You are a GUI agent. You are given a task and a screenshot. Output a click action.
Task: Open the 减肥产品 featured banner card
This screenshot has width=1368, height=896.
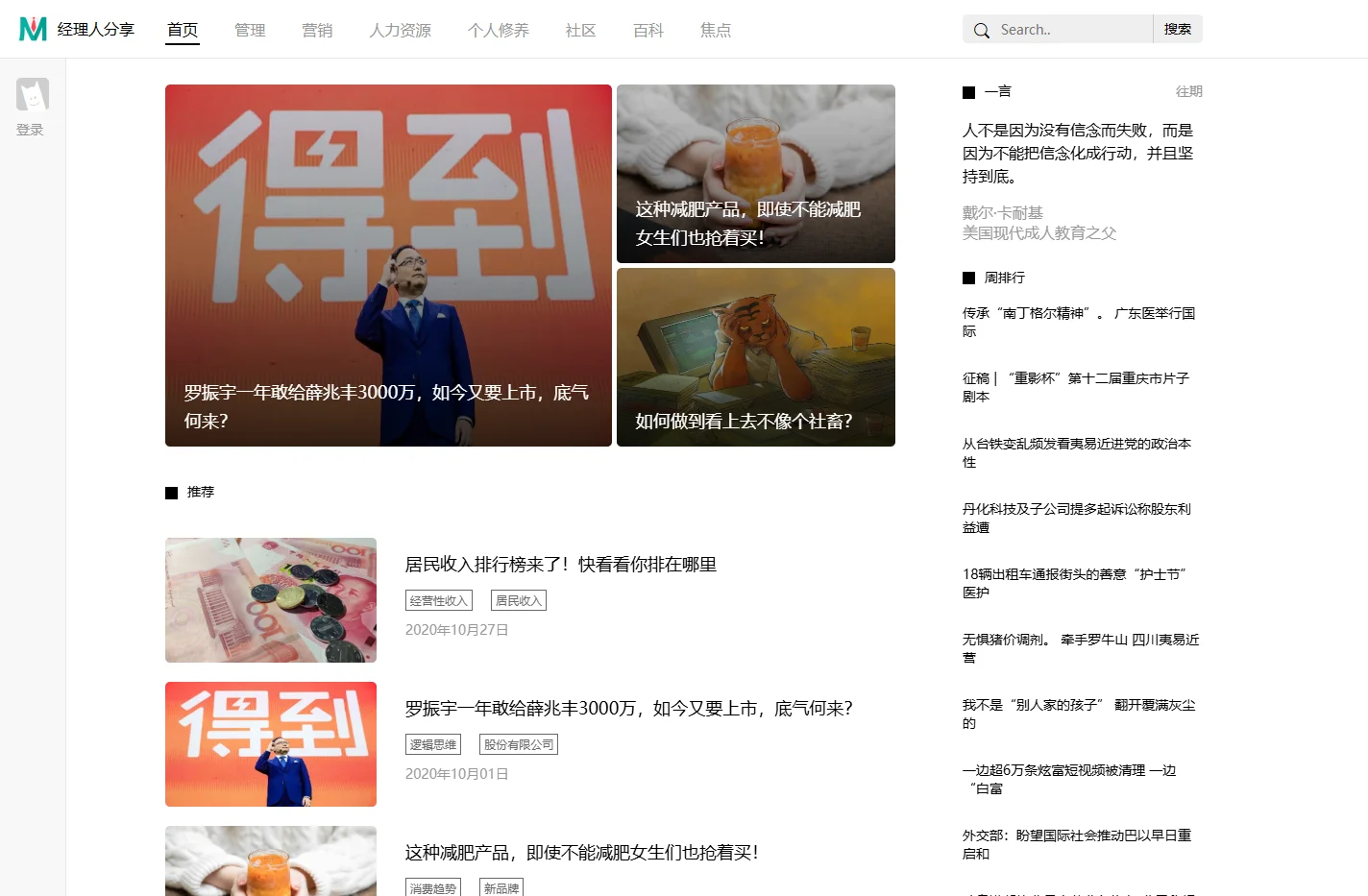pyautogui.click(x=756, y=174)
